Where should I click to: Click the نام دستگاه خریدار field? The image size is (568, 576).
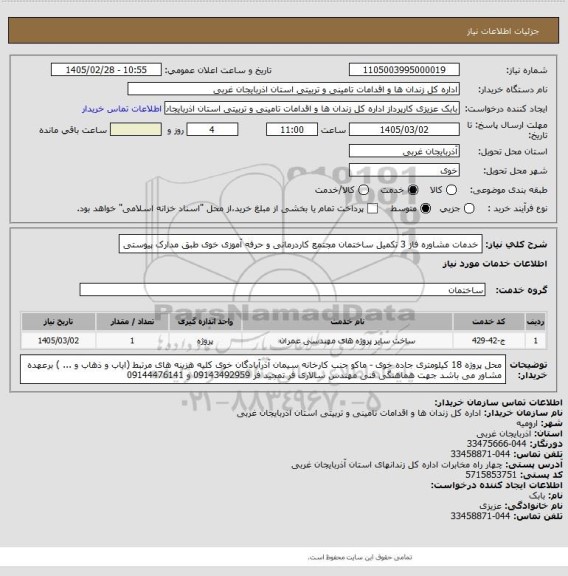pyautogui.click(x=293, y=89)
